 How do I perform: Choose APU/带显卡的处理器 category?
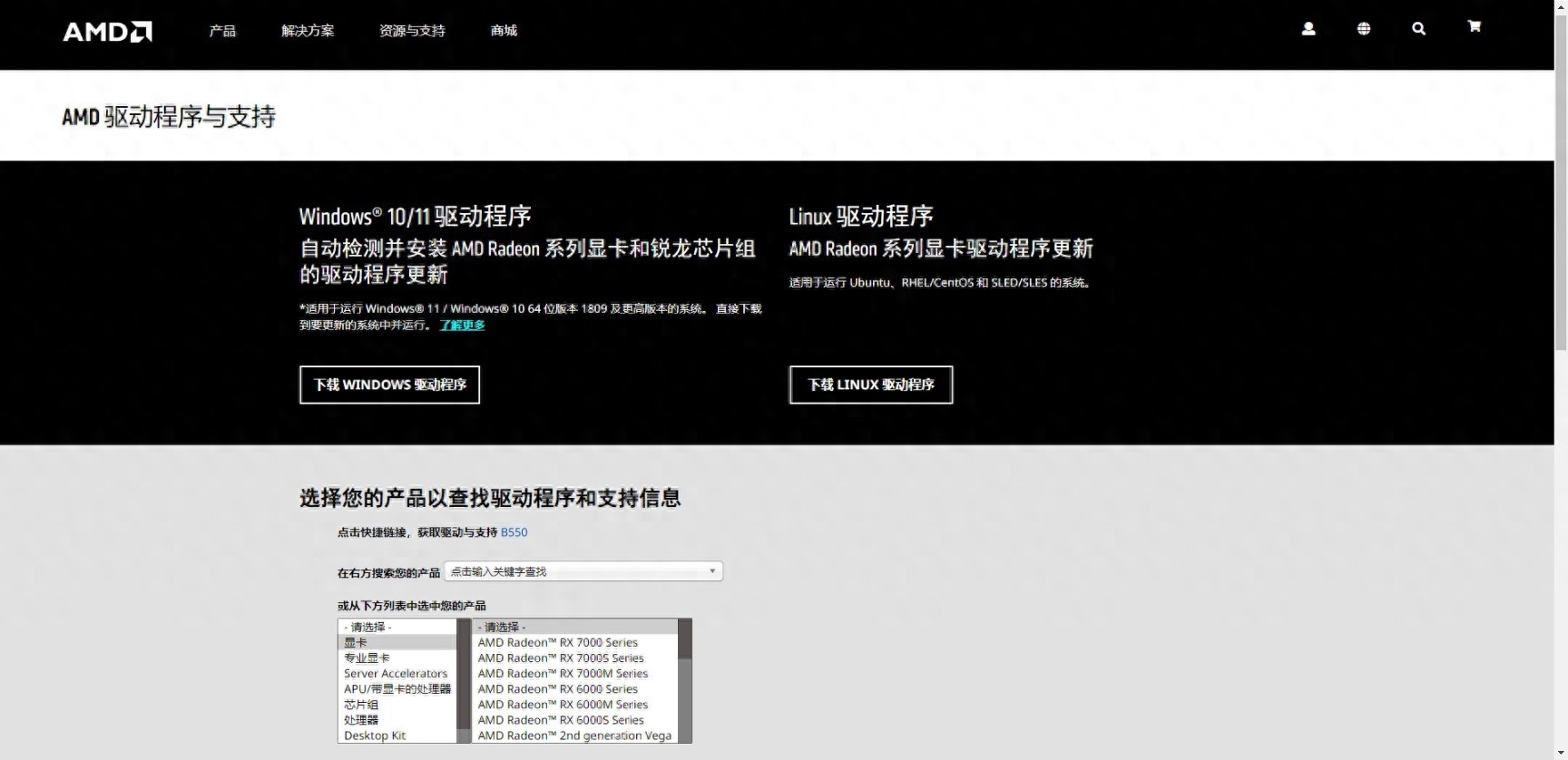click(x=397, y=688)
